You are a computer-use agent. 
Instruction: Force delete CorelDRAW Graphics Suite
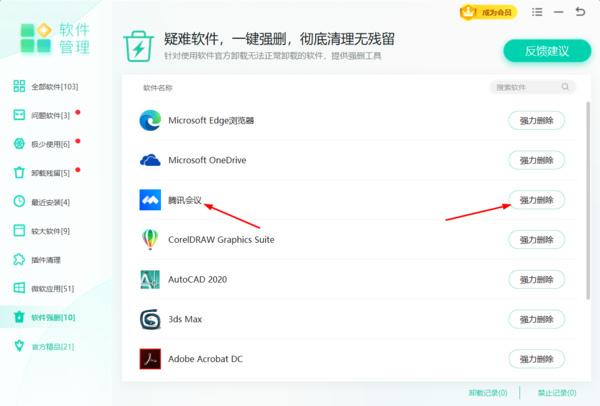536,240
